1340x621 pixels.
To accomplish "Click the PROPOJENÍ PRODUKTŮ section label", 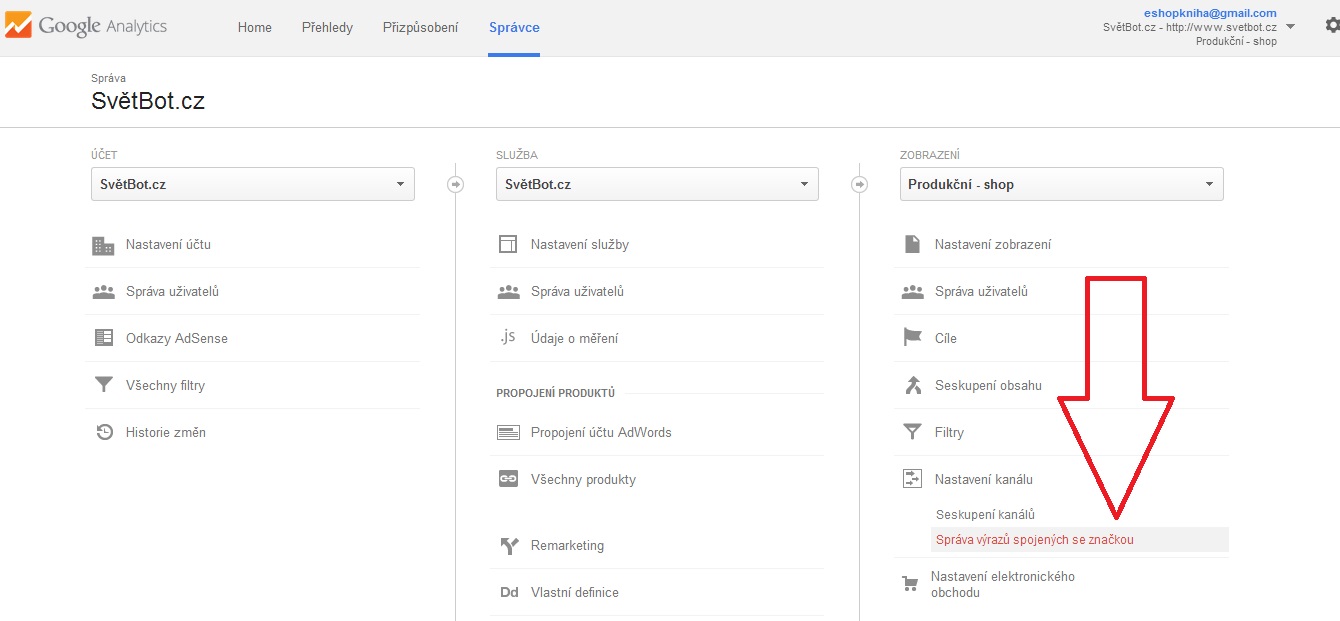I will (x=556, y=393).
